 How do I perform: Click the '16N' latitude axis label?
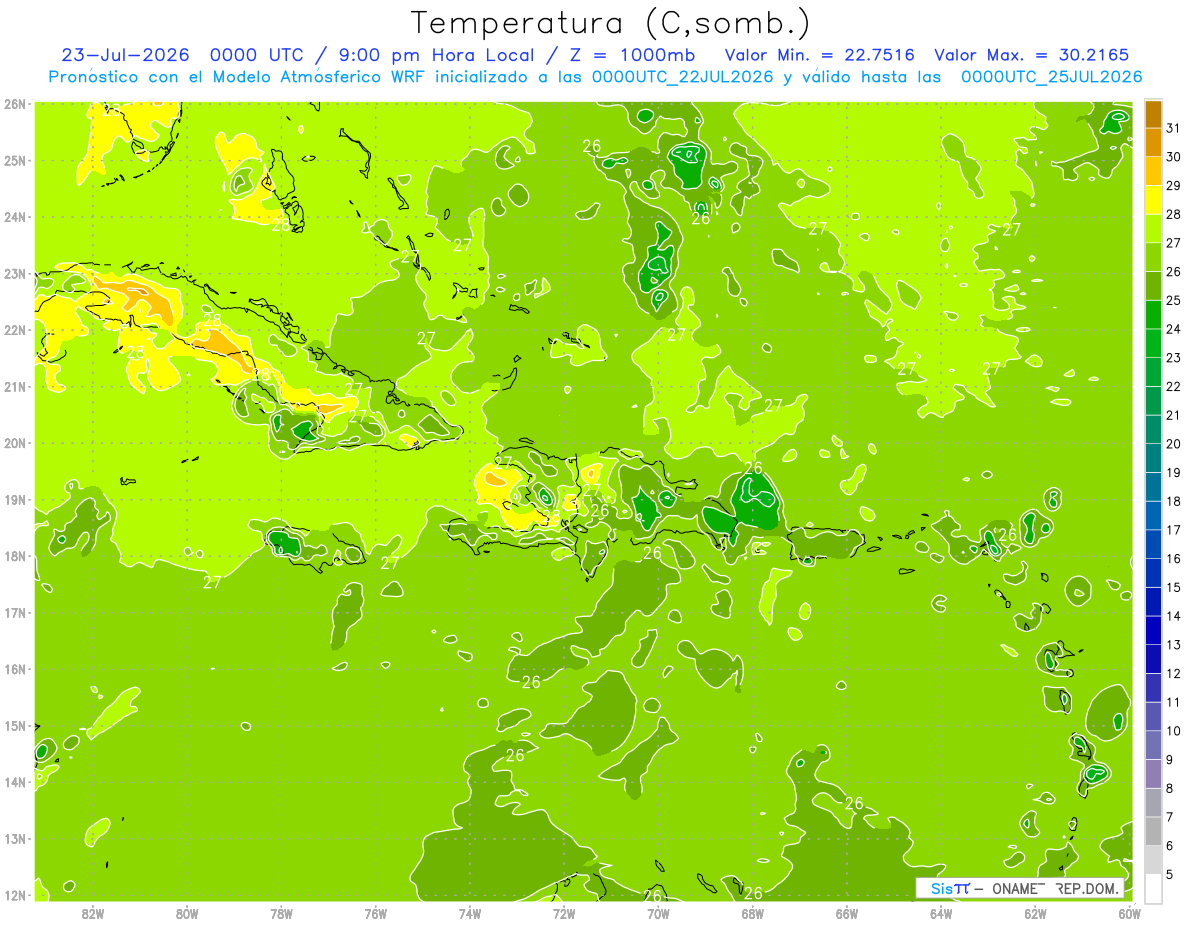tap(15, 669)
